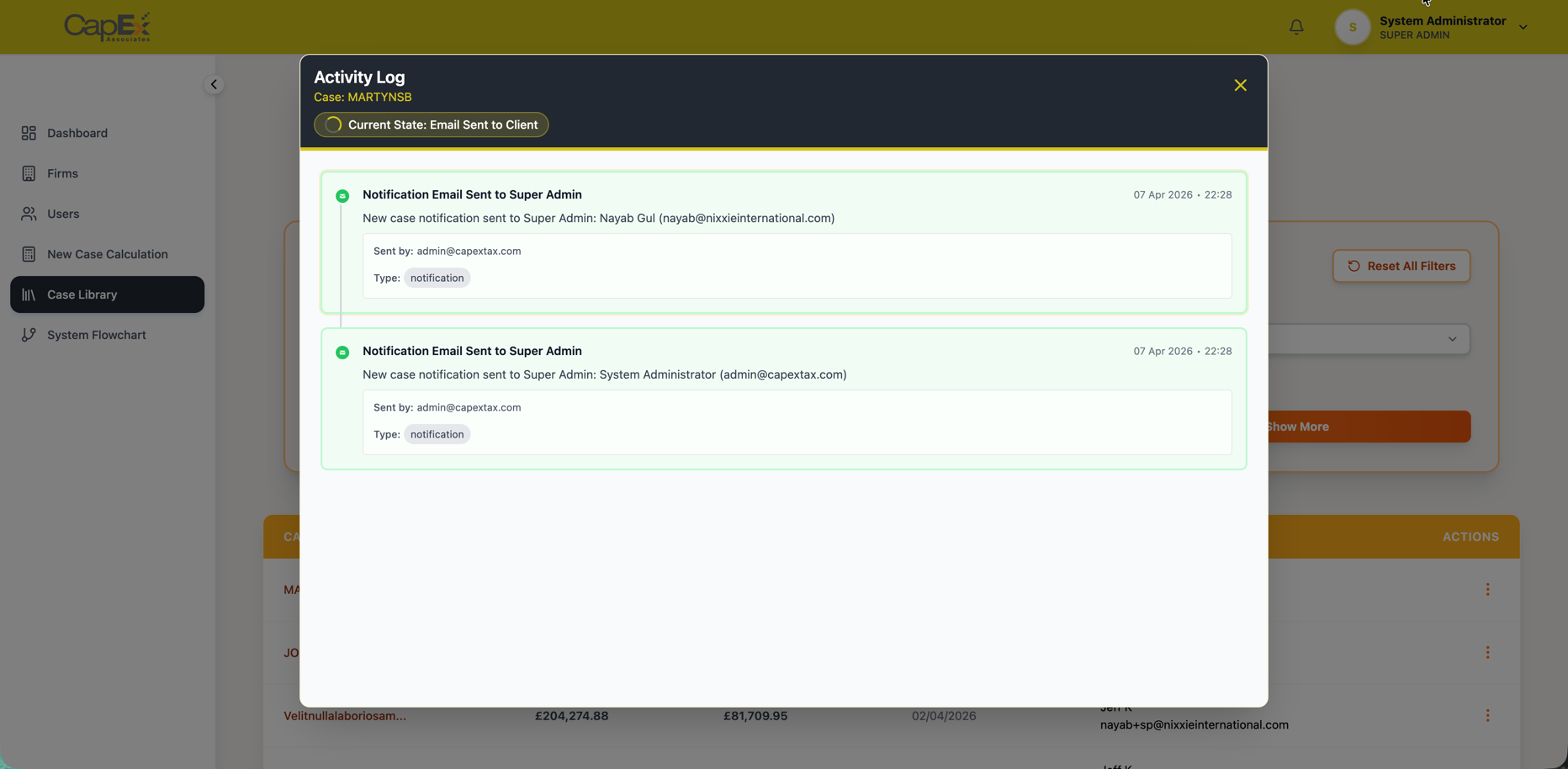
Task: Click the notification bell icon
Action: [x=1296, y=27]
